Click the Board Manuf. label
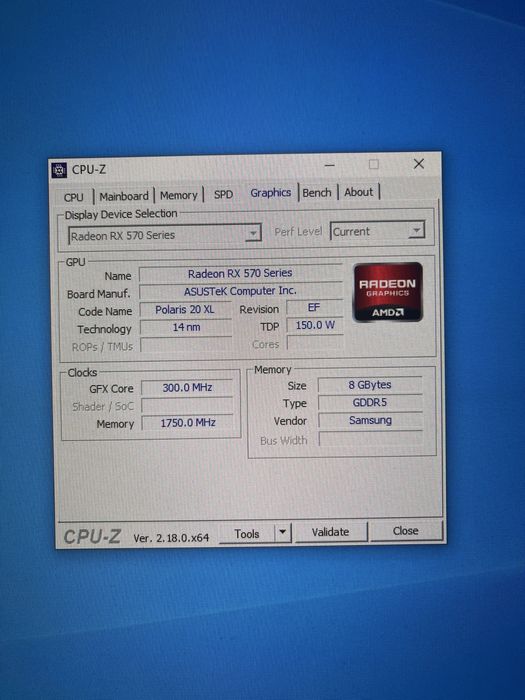The image size is (525, 700). [x=99, y=294]
